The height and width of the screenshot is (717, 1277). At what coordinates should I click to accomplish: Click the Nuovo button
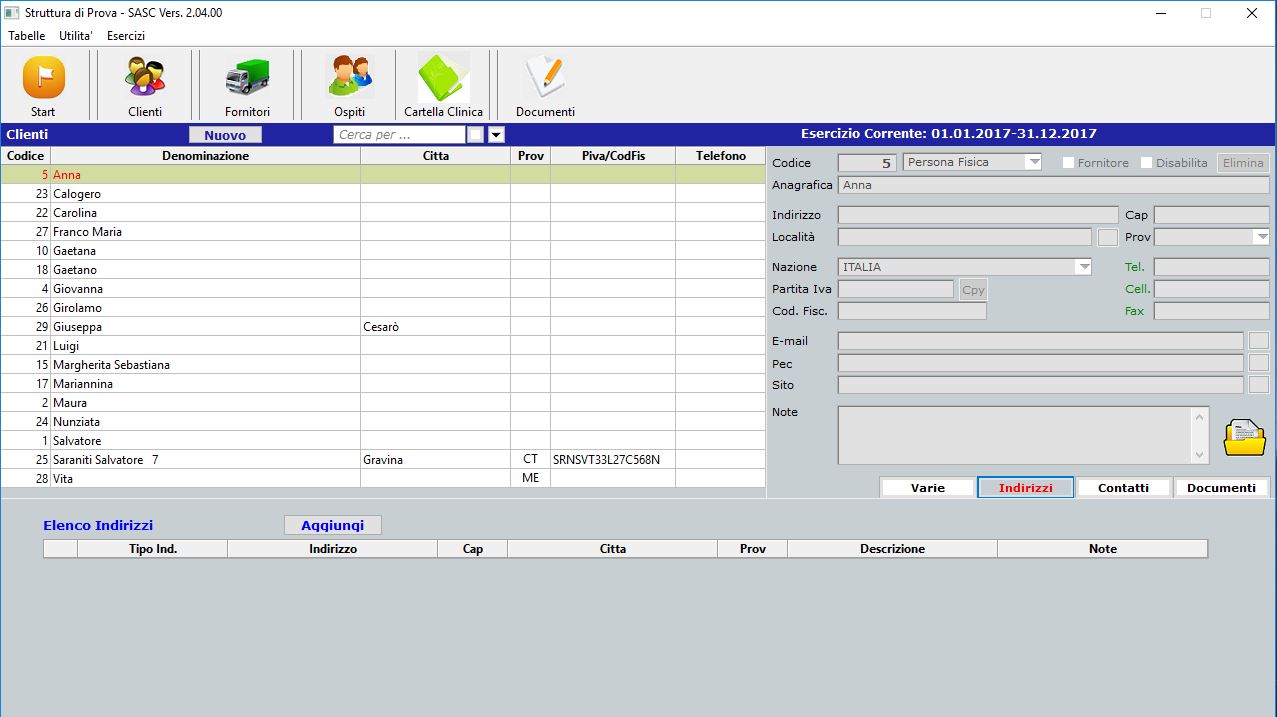(225, 135)
